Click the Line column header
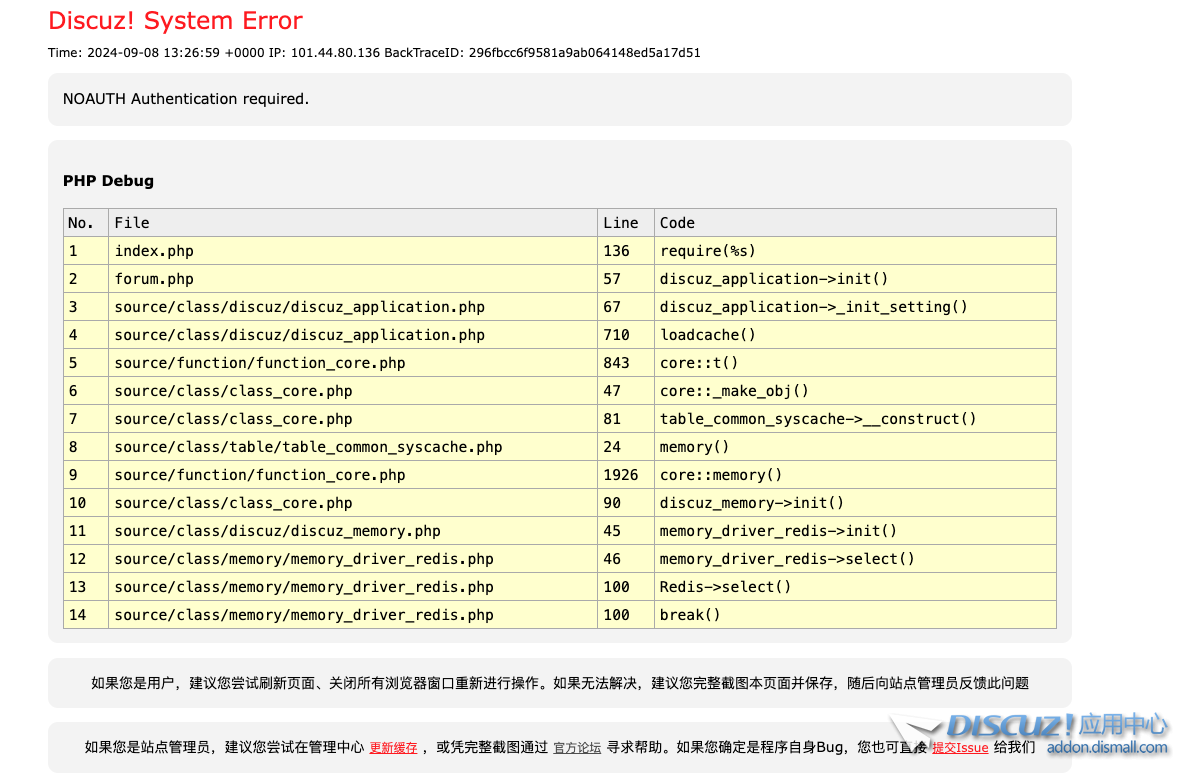1186x773 pixels. tap(620, 223)
